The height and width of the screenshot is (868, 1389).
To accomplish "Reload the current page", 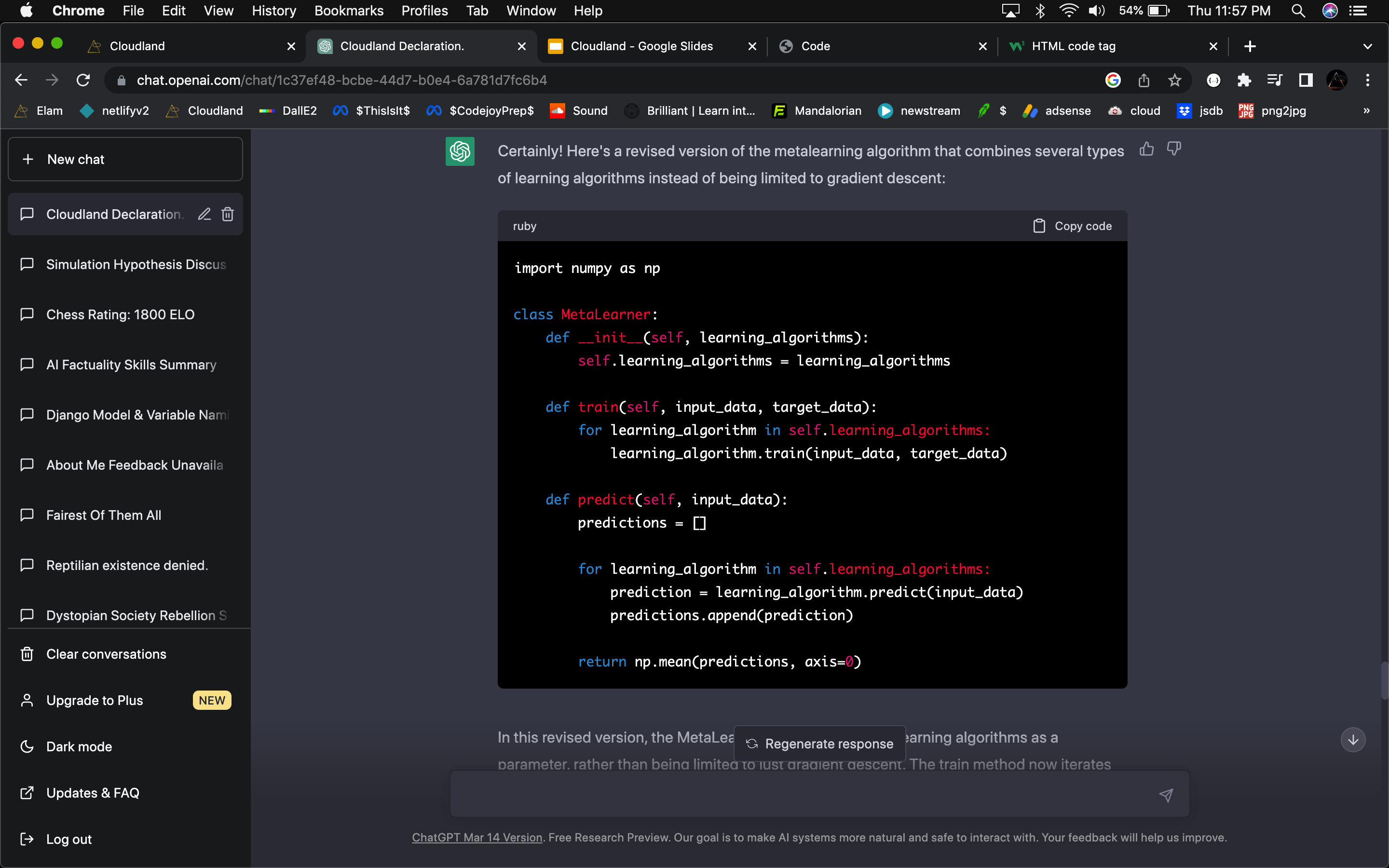I will (x=83, y=80).
